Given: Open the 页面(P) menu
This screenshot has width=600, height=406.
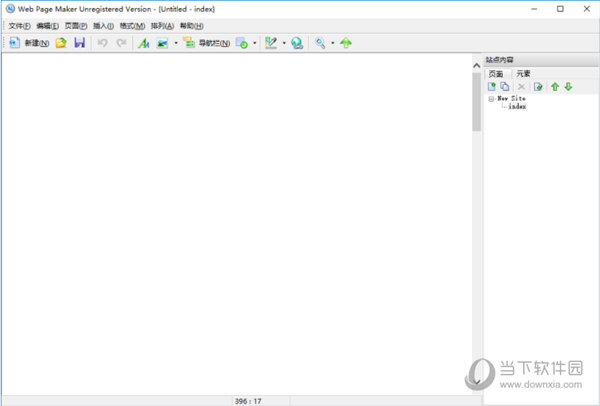Looking at the screenshot, I should click(x=76, y=26).
